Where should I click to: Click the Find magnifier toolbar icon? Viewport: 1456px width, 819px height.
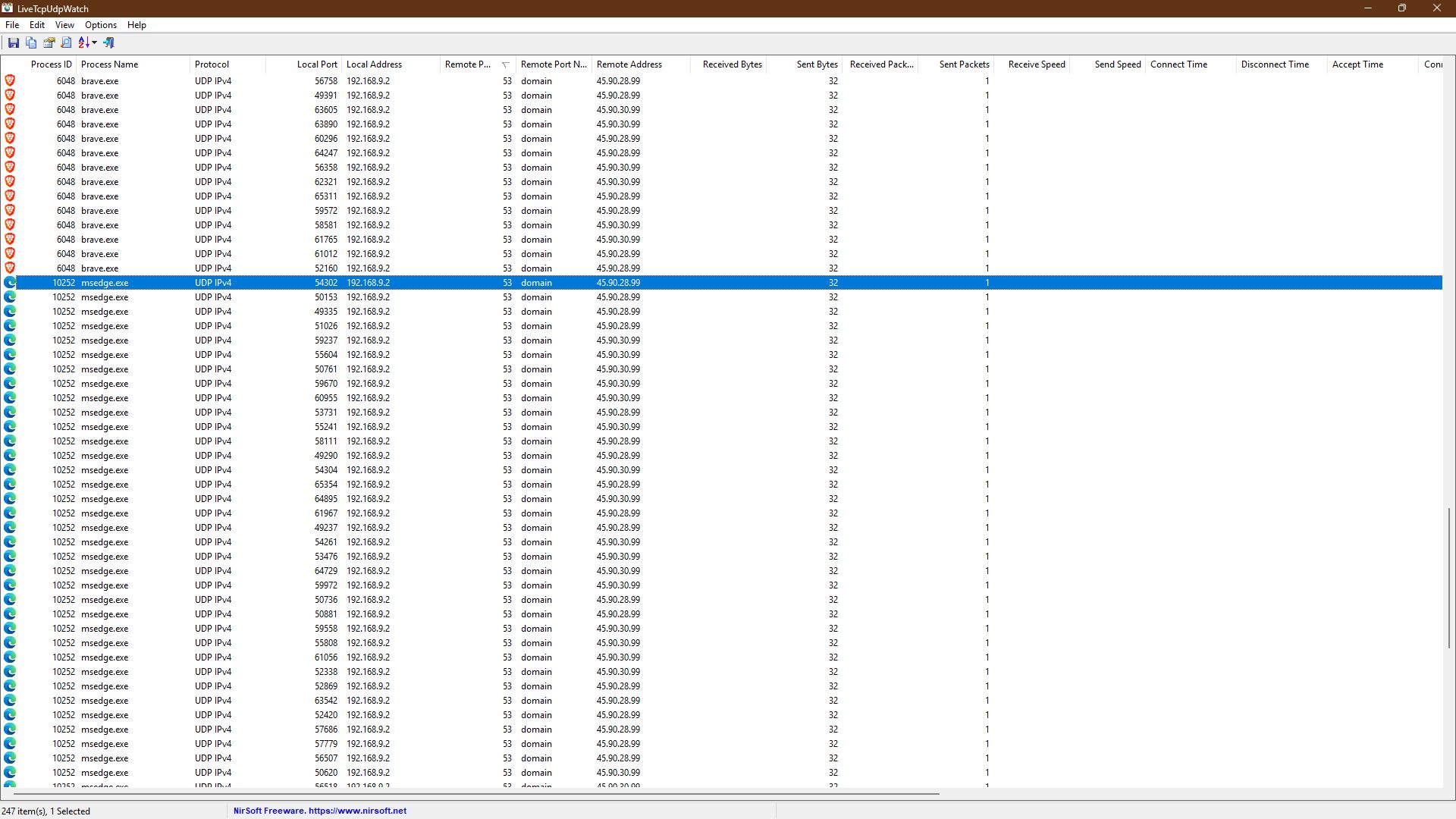[x=67, y=43]
